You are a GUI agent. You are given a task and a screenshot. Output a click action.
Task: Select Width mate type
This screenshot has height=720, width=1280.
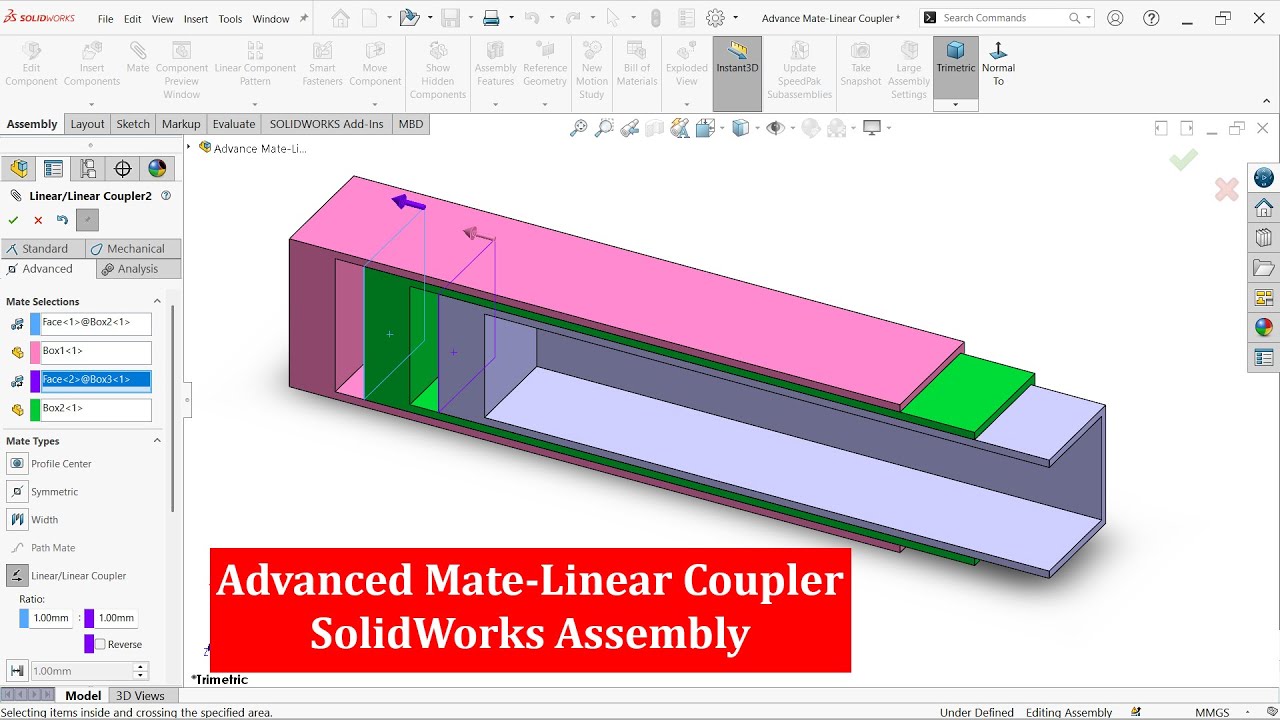click(x=17, y=519)
